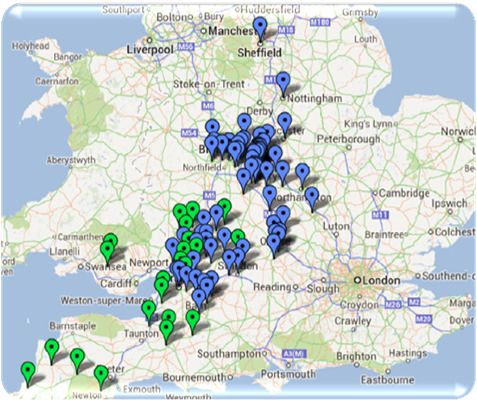
Task: Click the green pin near Swansea
Action: (107, 253)
